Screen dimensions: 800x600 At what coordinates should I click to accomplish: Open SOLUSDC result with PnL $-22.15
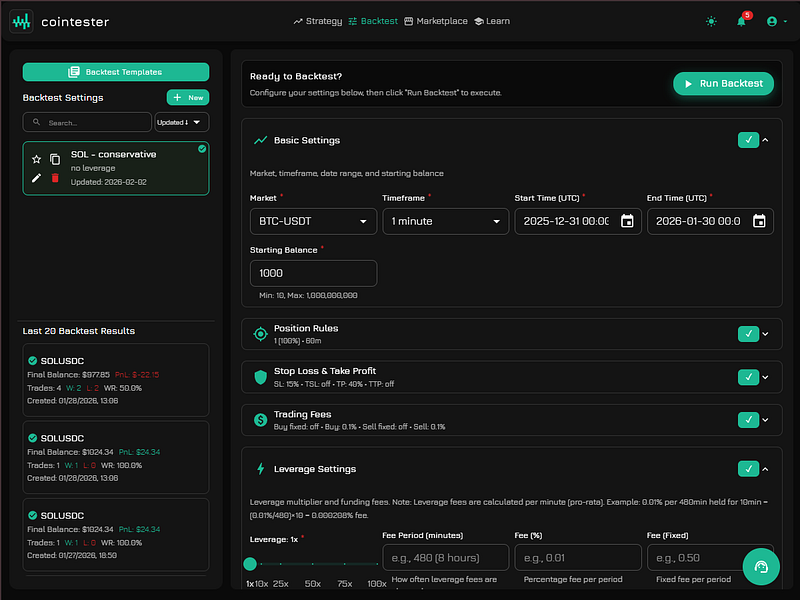click(x=116, y=380)
